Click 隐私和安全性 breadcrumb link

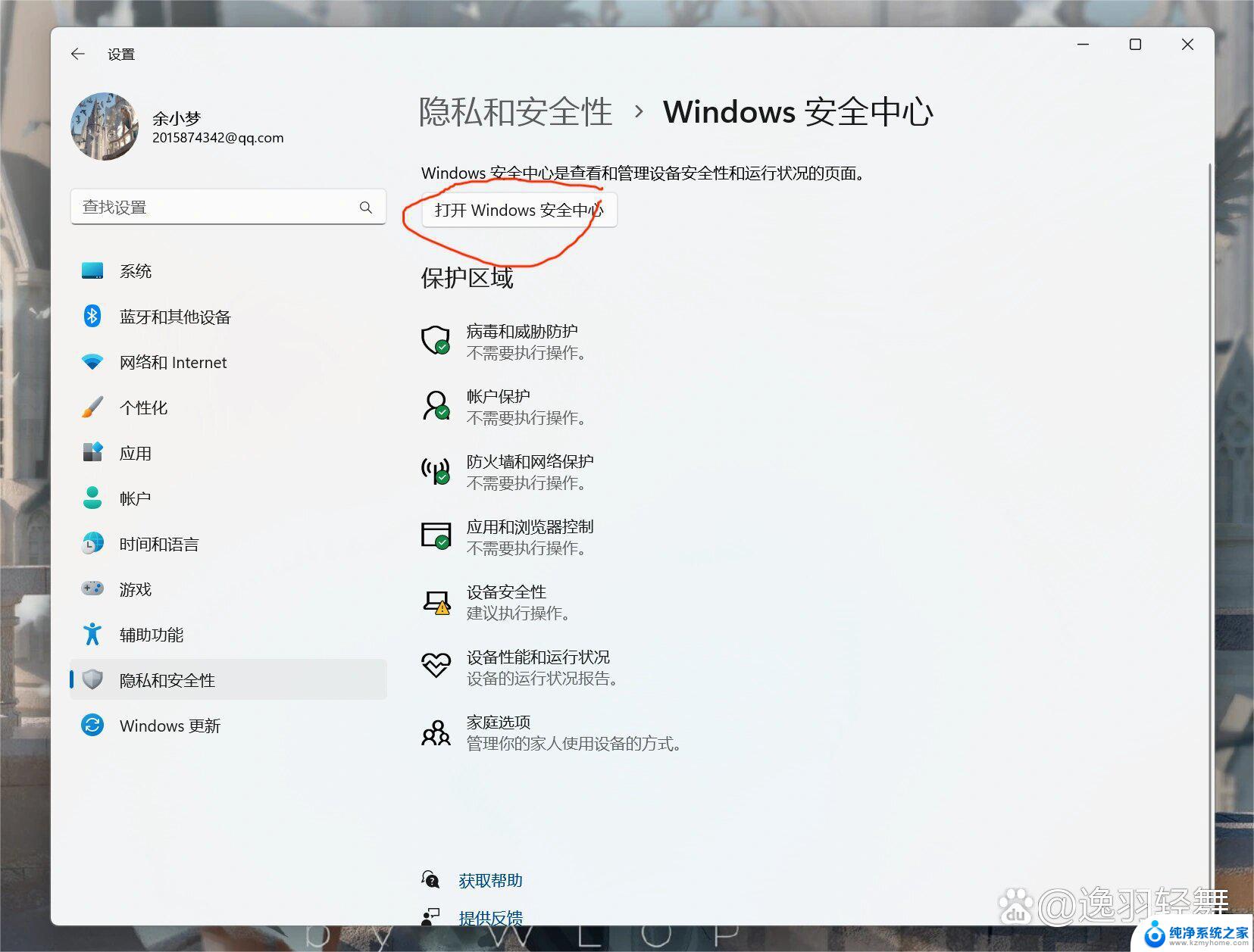(x=515, y=112)
